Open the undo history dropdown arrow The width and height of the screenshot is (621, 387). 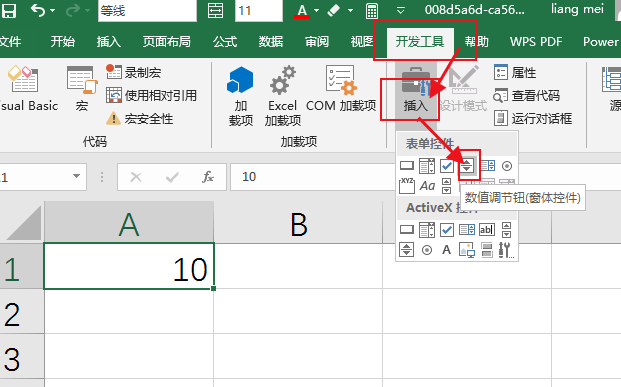(53, 10)
